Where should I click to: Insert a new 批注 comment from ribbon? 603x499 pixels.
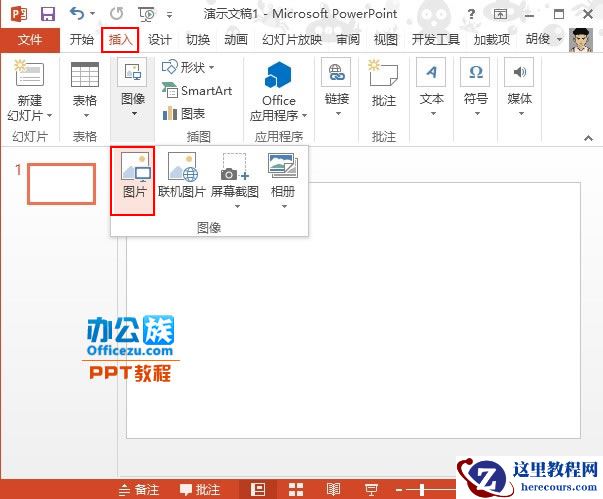tap(384, 84)
